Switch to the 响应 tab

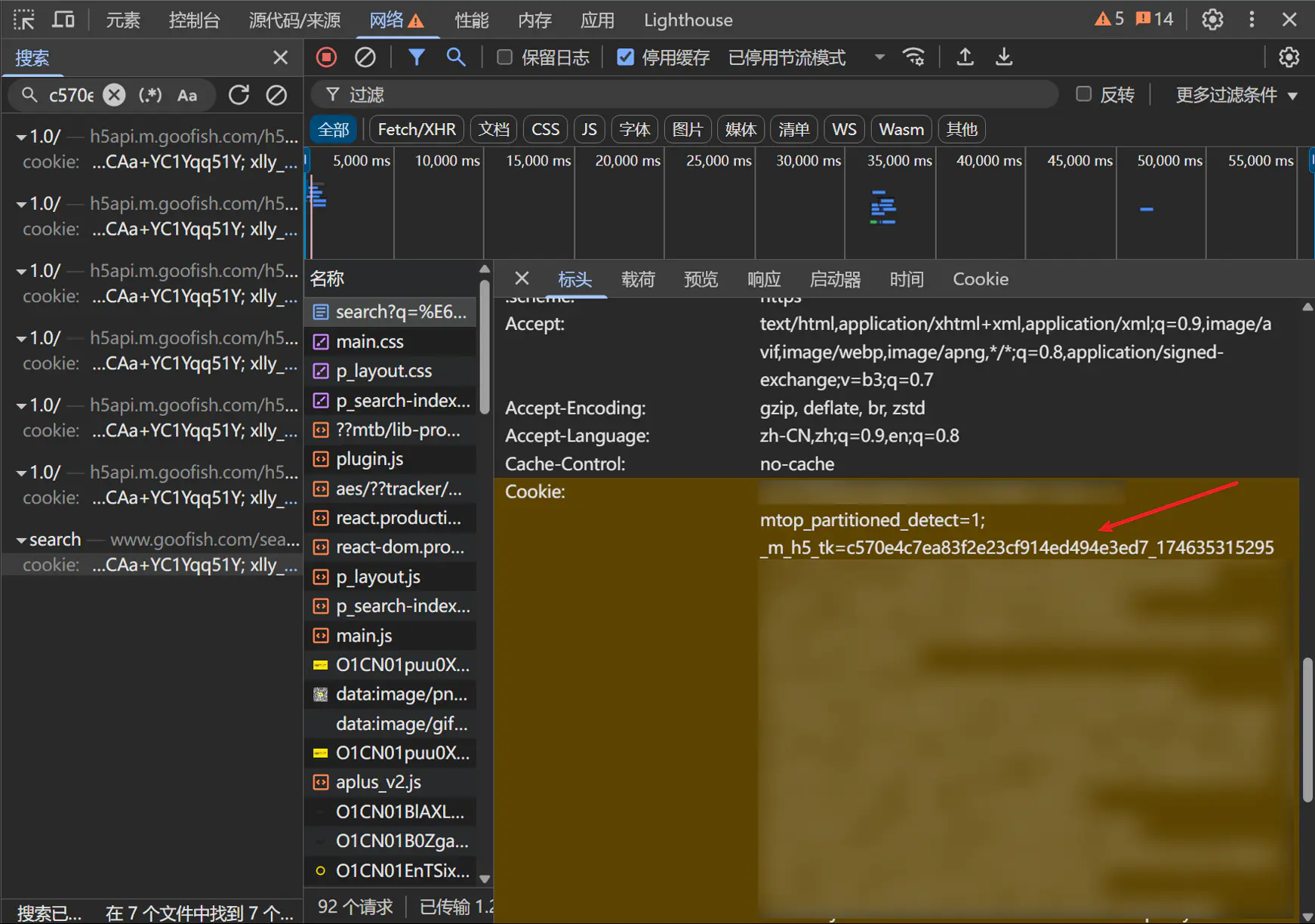click(x=763, y=279)
